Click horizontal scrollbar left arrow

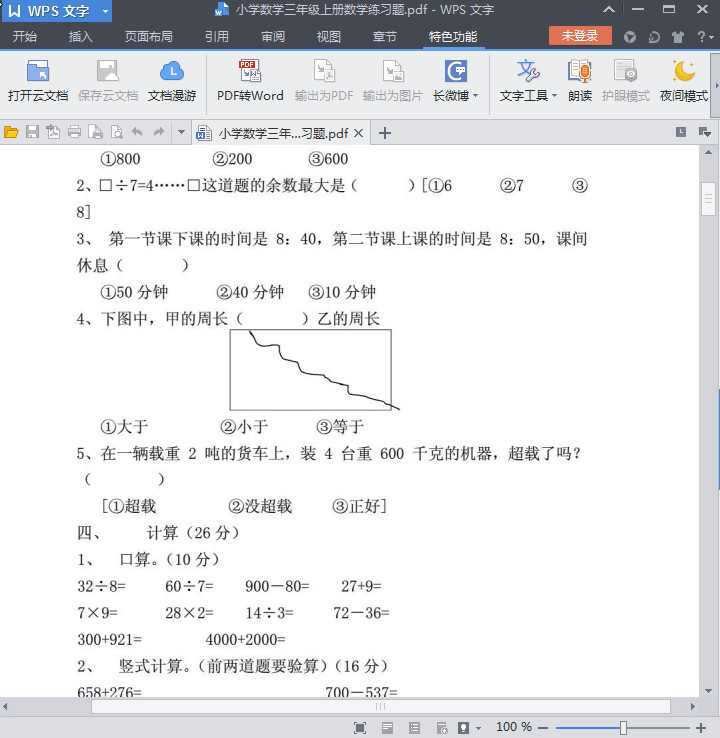pyautogui.click(x=5, y=706)
